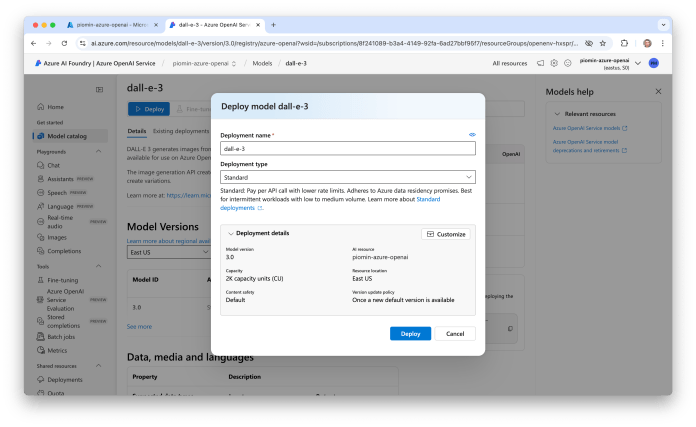Screen dimensions: 696x427
Task: Collapse the Playgrounds sidebar section
Action: click(99, 151)
